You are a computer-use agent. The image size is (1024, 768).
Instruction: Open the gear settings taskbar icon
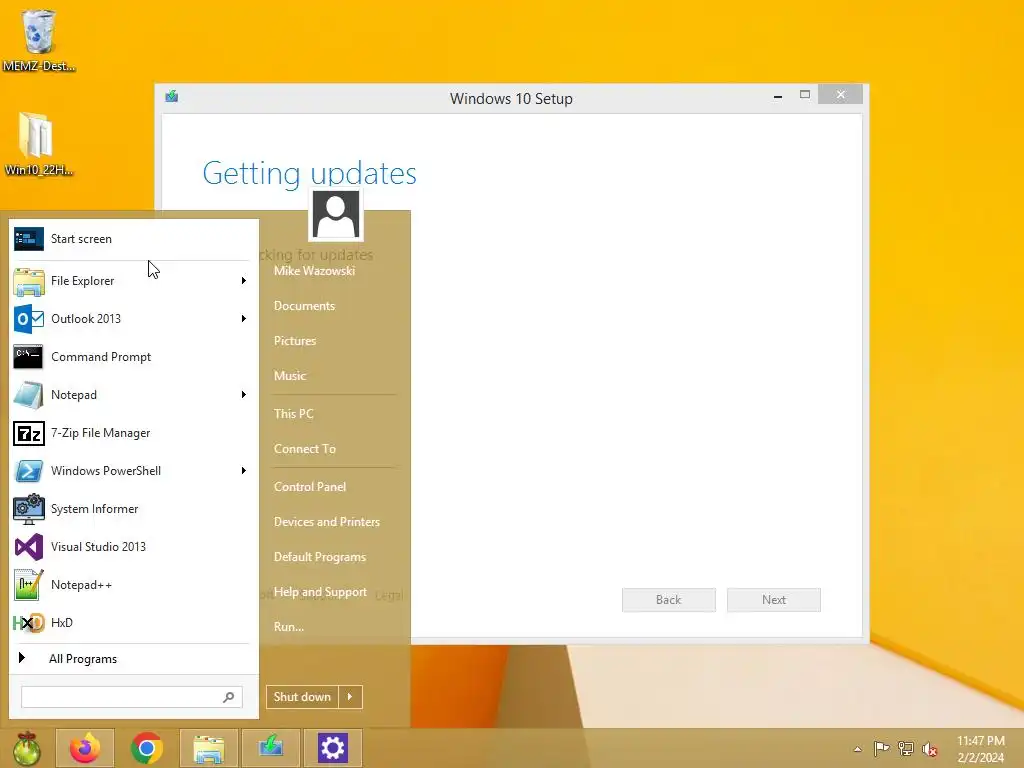(332, 748)
